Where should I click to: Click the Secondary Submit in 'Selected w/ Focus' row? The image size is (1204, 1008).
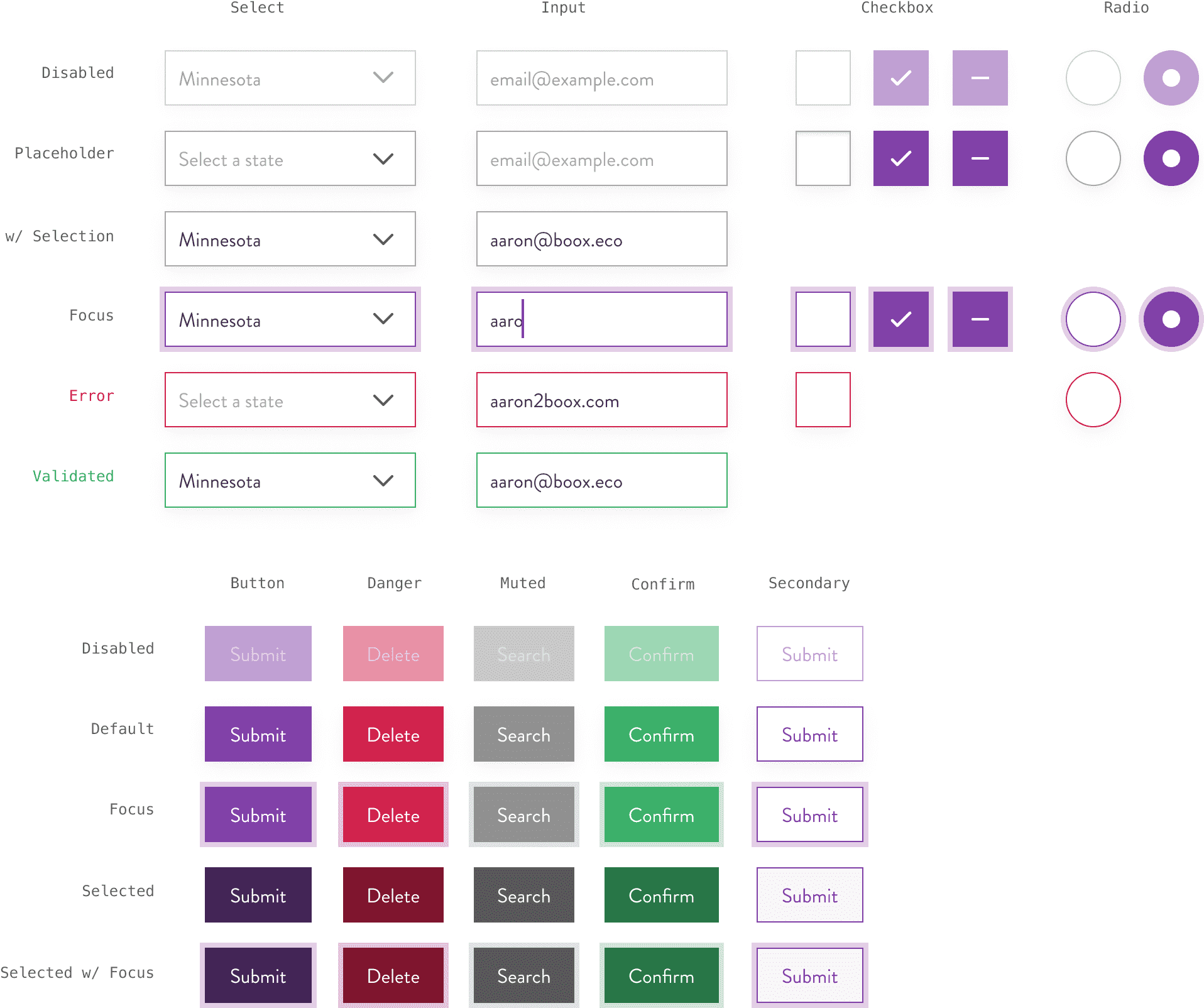(x=809, y=975)
